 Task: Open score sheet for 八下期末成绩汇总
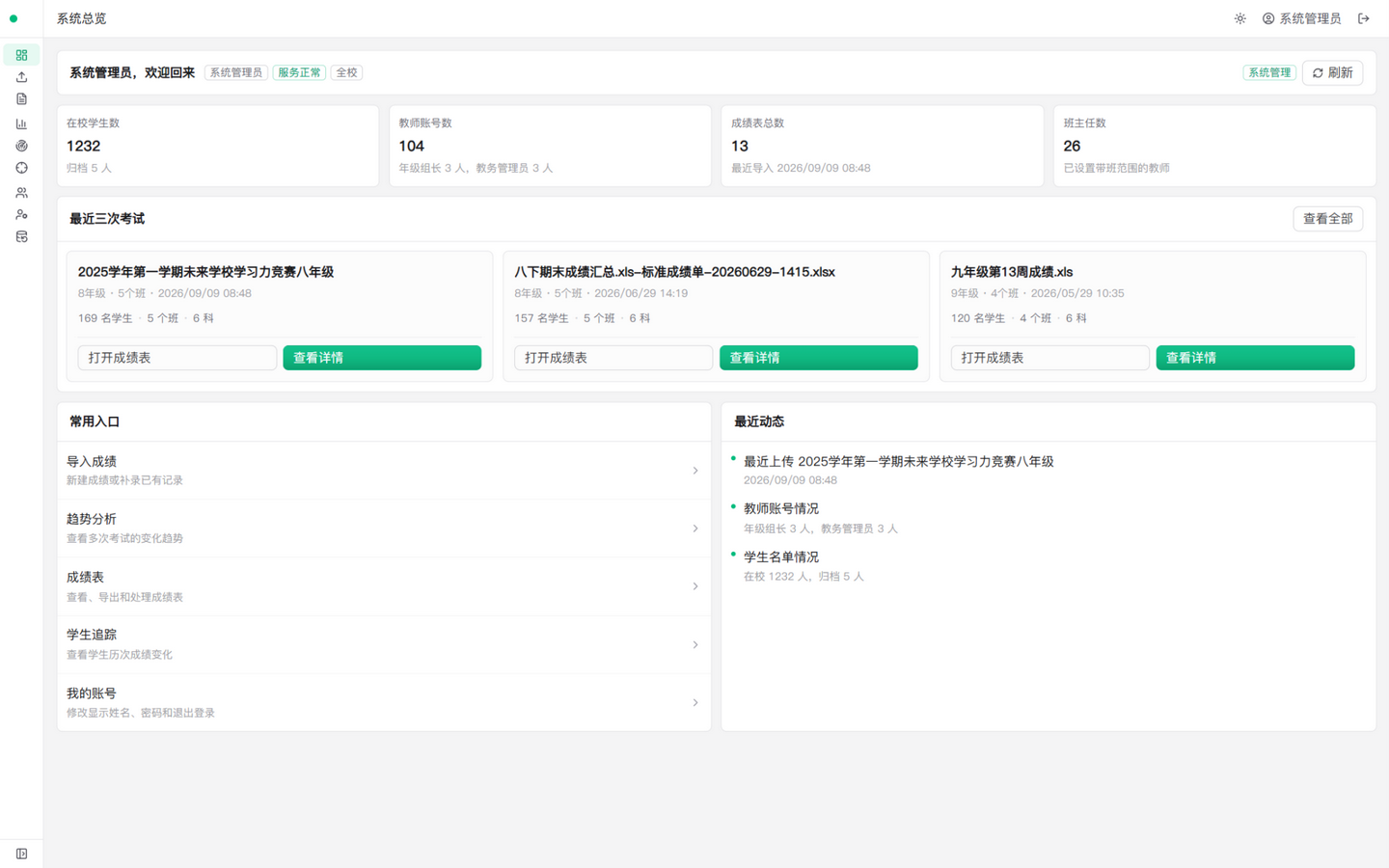613,358
